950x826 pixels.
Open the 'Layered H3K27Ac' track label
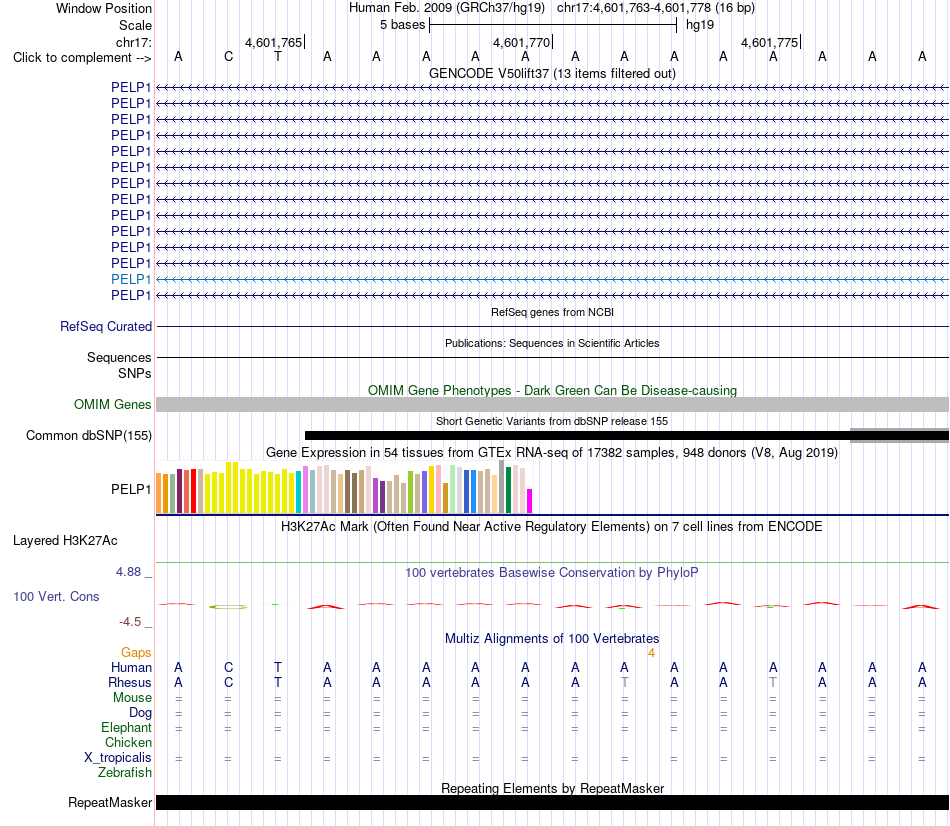tap(65, 541)
